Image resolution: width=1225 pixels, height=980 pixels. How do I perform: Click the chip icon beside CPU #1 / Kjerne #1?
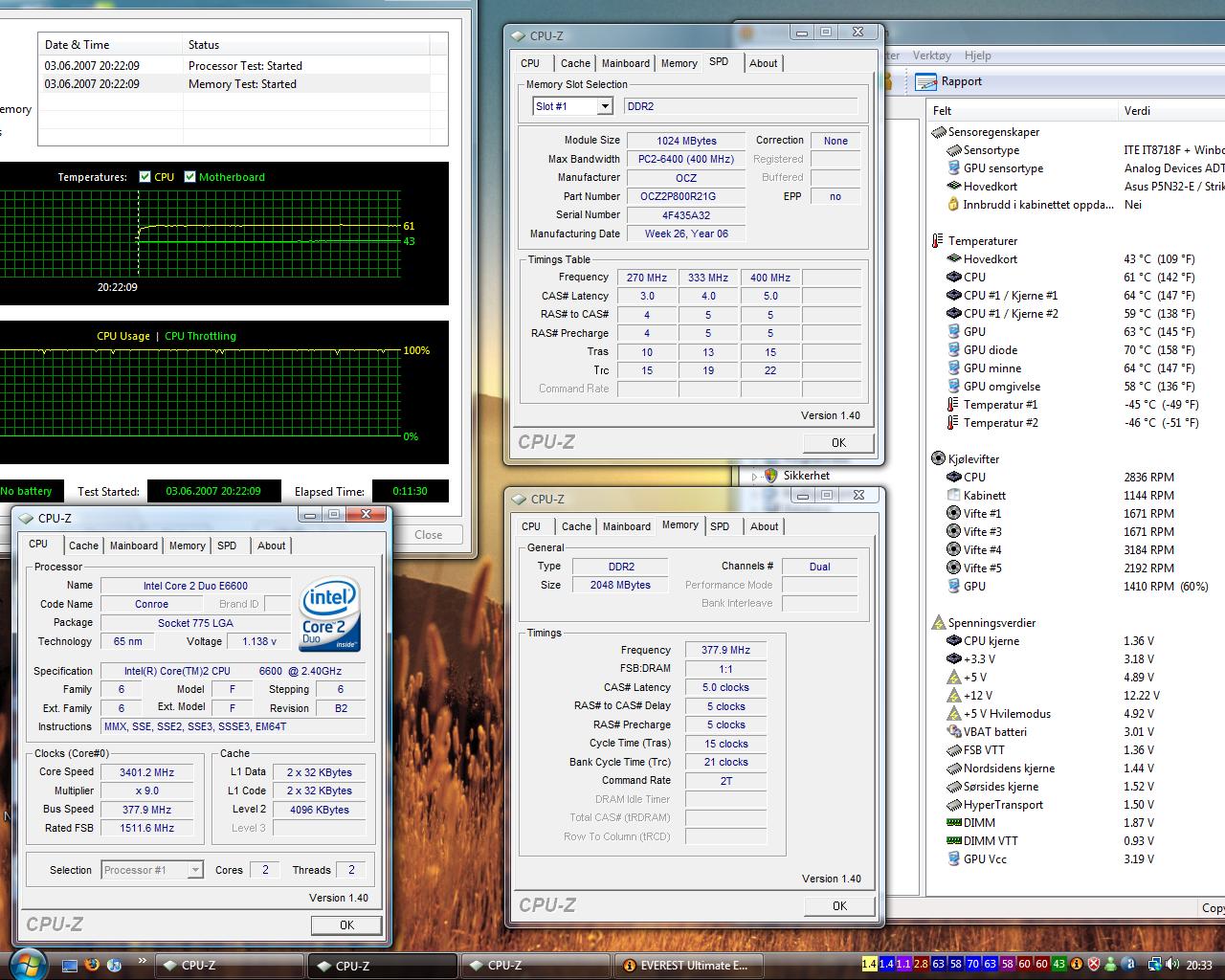tap(953, 296)
